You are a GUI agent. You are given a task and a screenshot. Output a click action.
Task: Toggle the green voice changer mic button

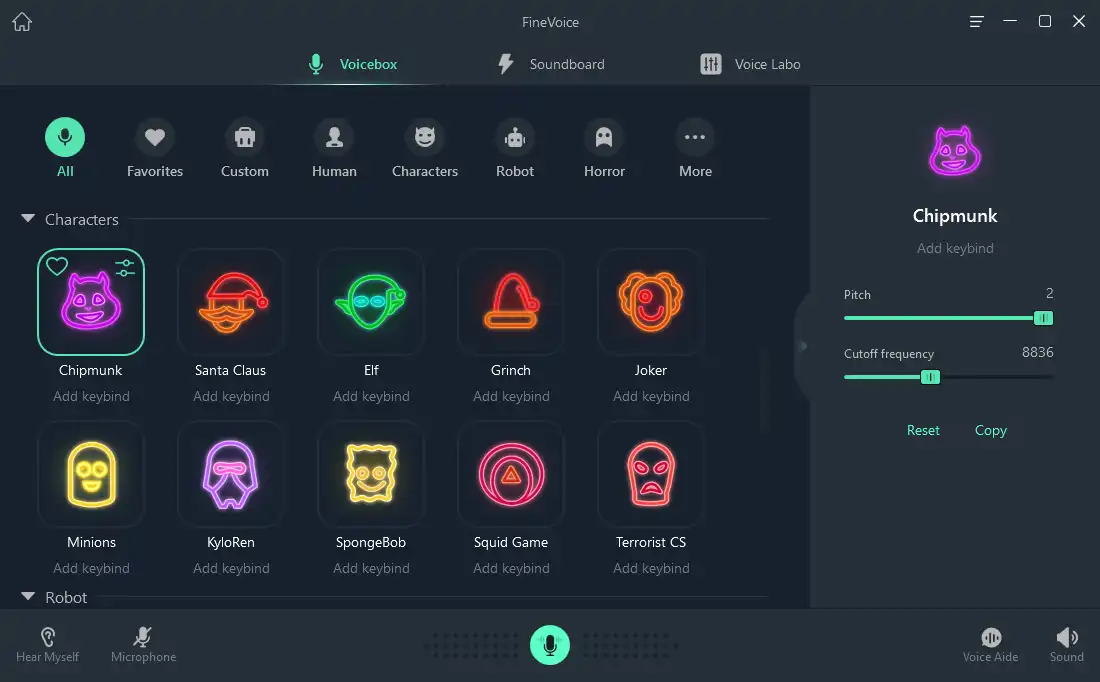coord(550,645)
